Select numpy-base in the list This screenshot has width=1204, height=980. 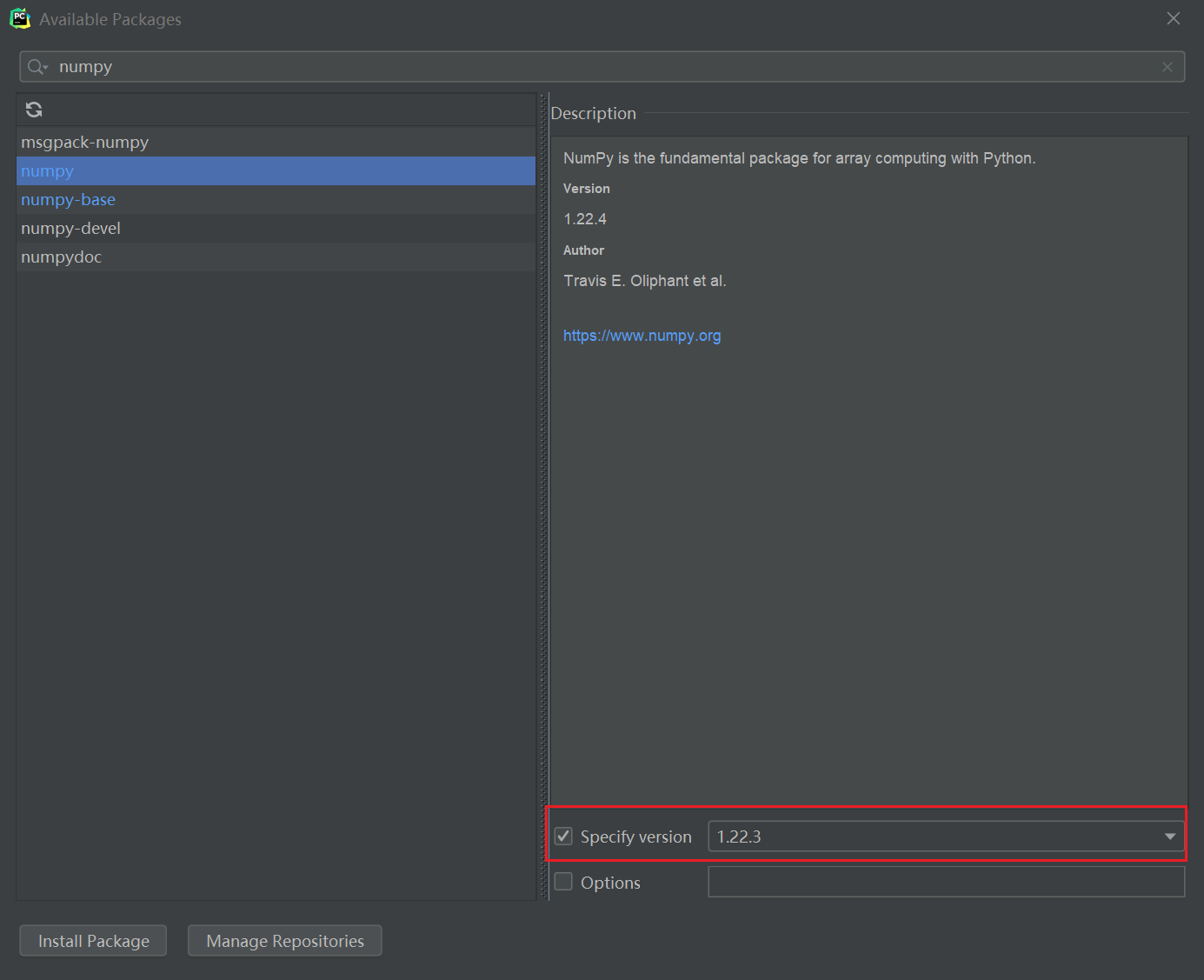point(276,200)
